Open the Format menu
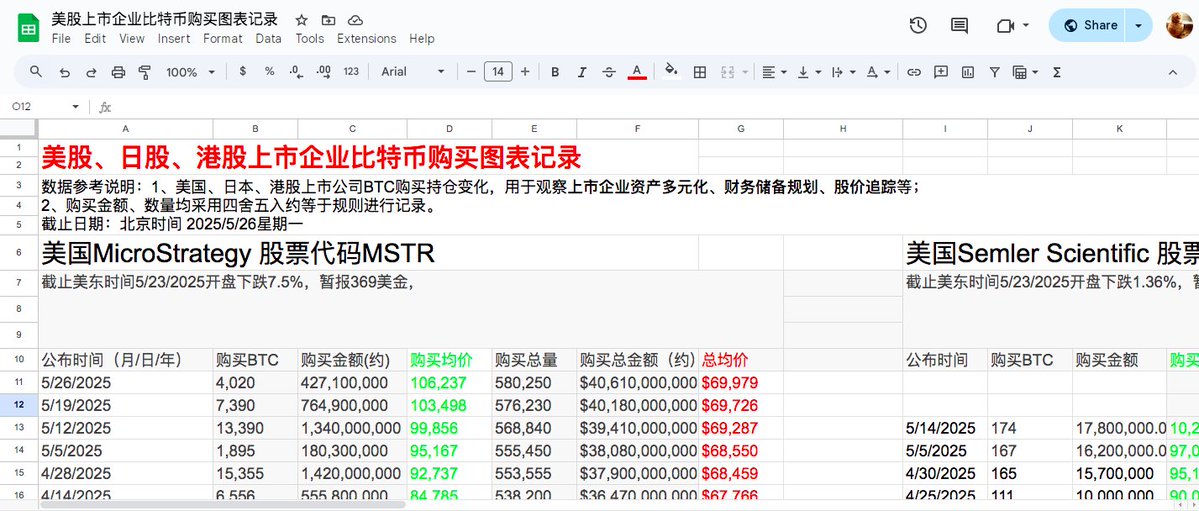Screen dimensions: 1199x511 (x=223, y=38)
